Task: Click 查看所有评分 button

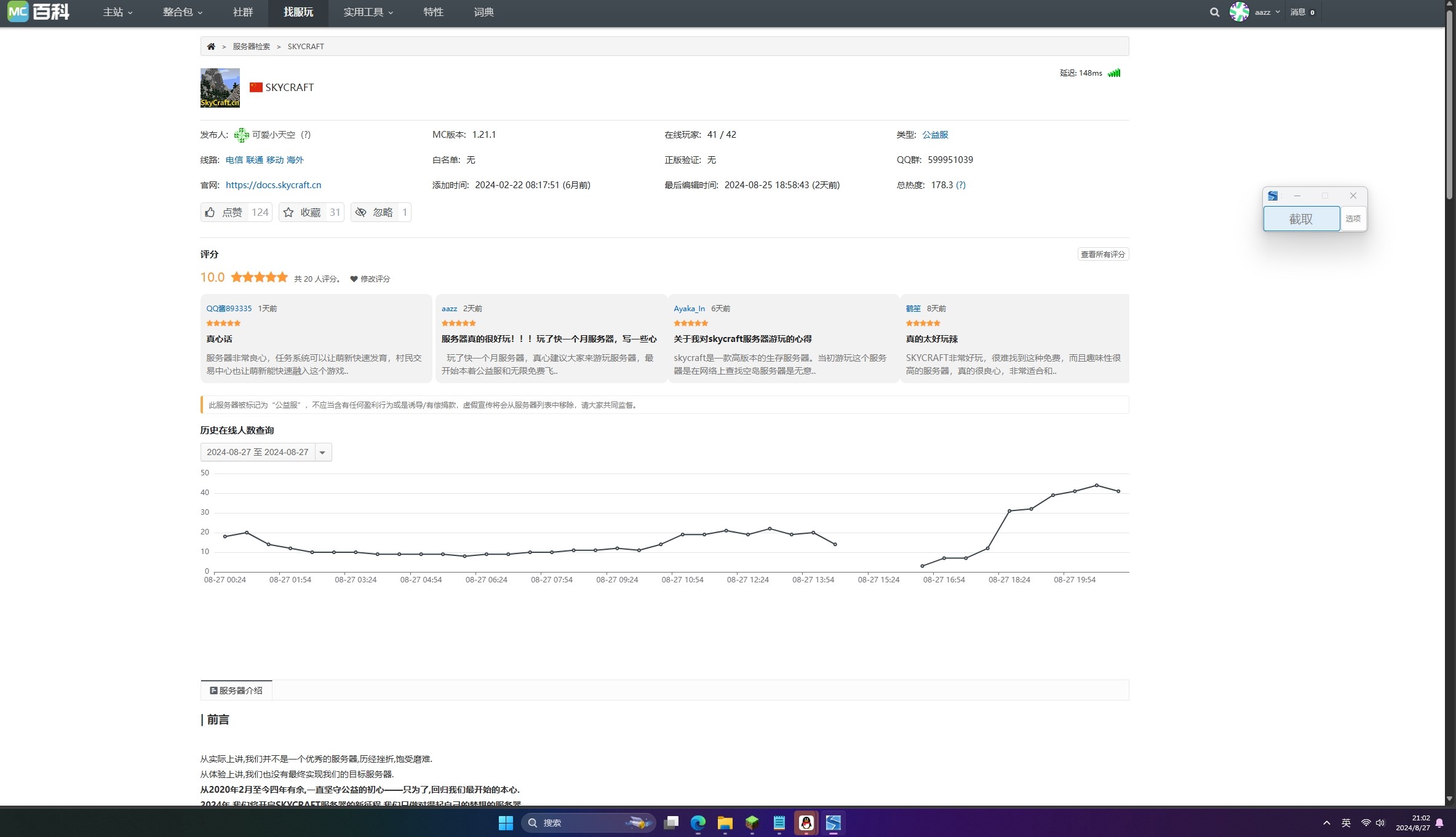Action: click(1103, 255)
